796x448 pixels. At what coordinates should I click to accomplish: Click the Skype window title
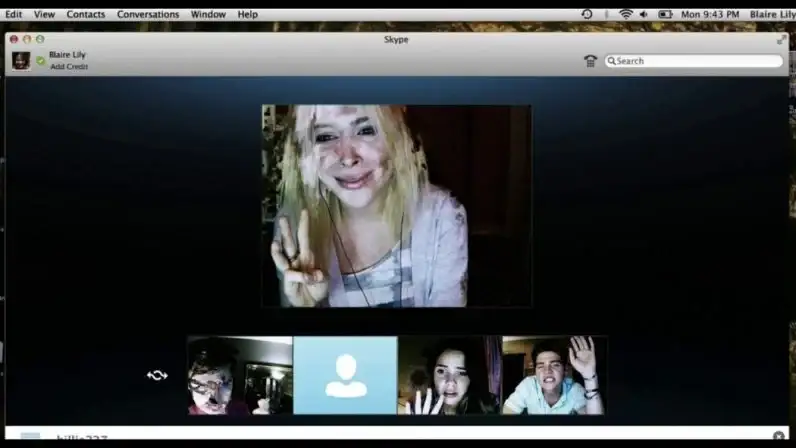396,40
